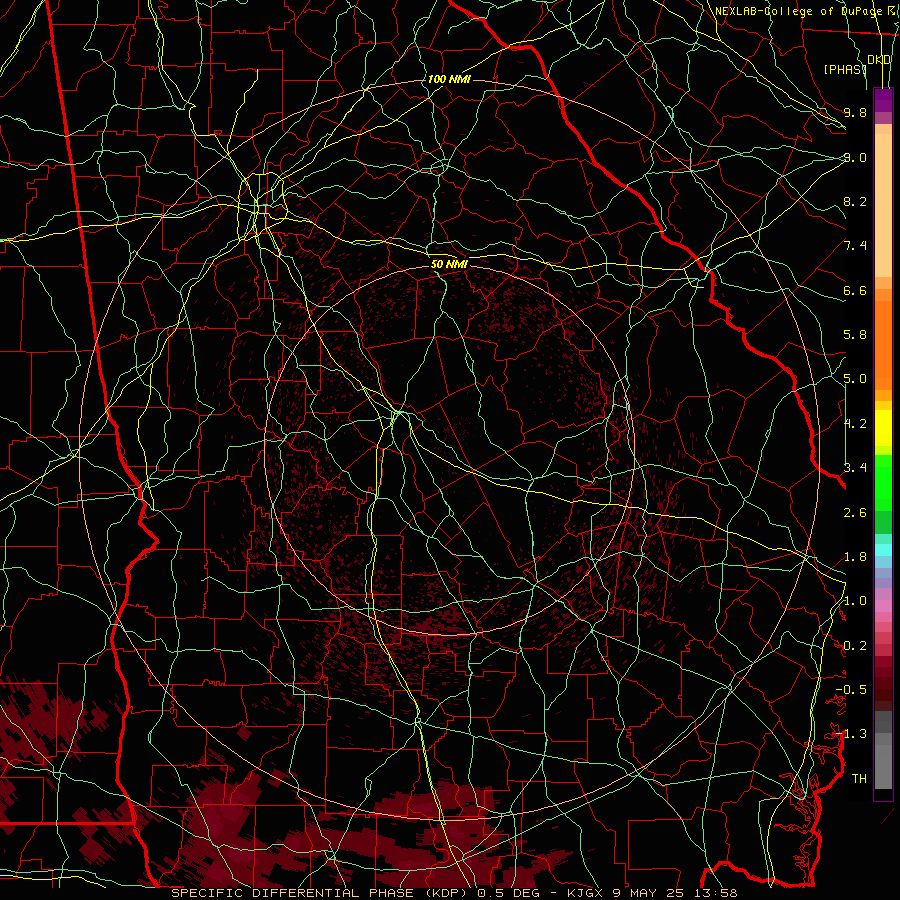Click the -0.5 value on color scale
This screenshot has height=900, width=900.
pyautogui.click(x=851, y=690)
